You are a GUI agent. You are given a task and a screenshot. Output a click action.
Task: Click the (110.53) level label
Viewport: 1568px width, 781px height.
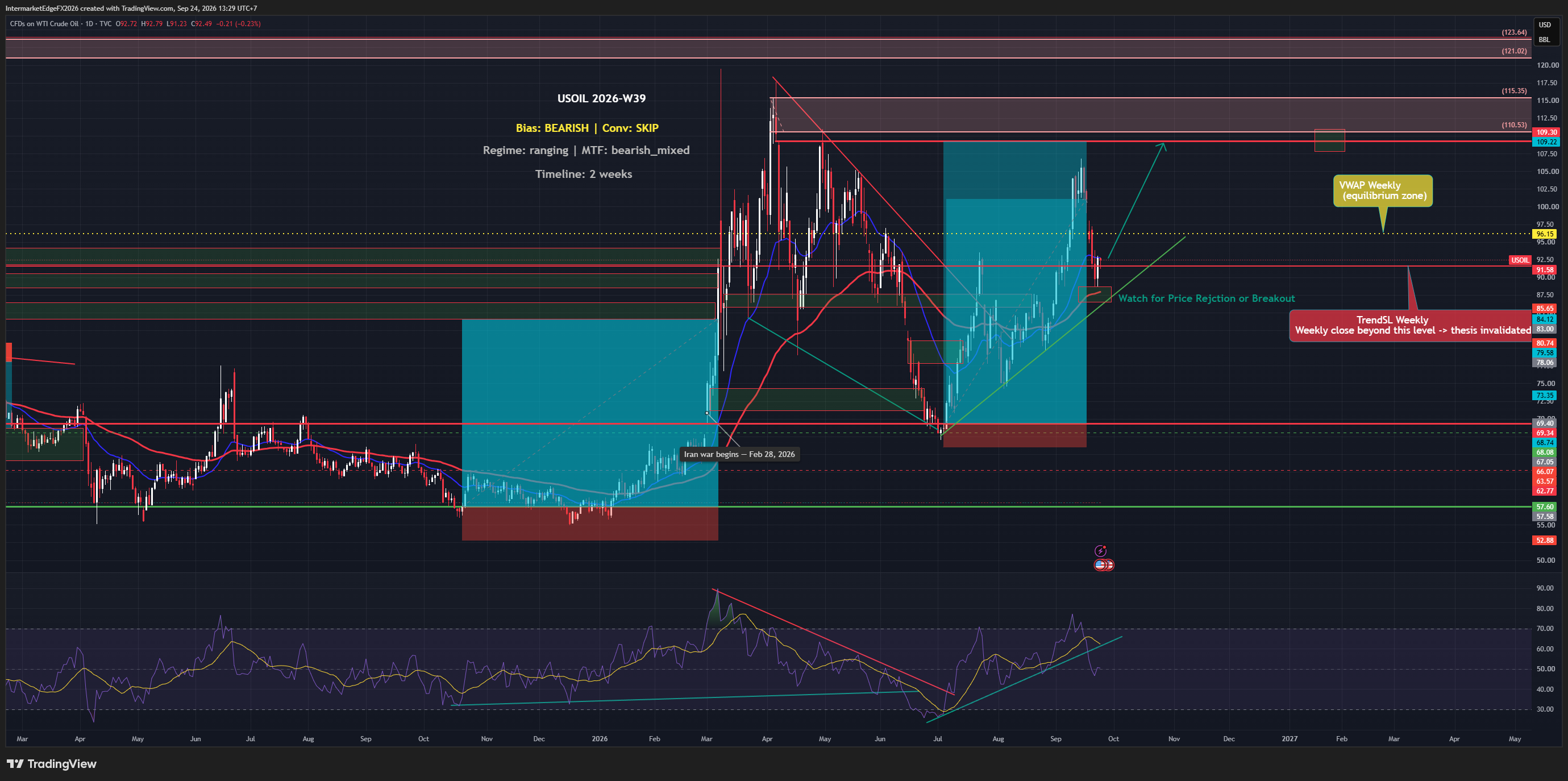(1514, 125)
